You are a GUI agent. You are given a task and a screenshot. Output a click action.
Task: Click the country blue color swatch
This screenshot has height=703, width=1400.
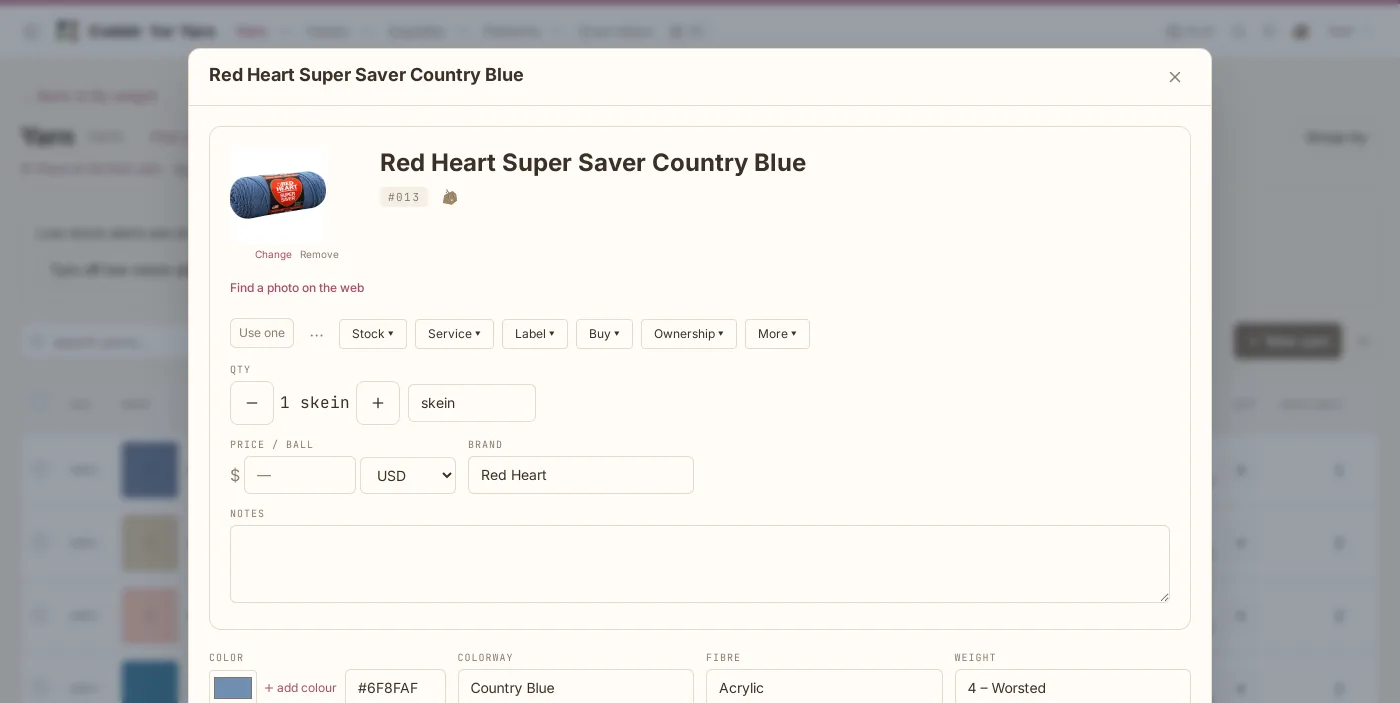click(x=233, y=688)
